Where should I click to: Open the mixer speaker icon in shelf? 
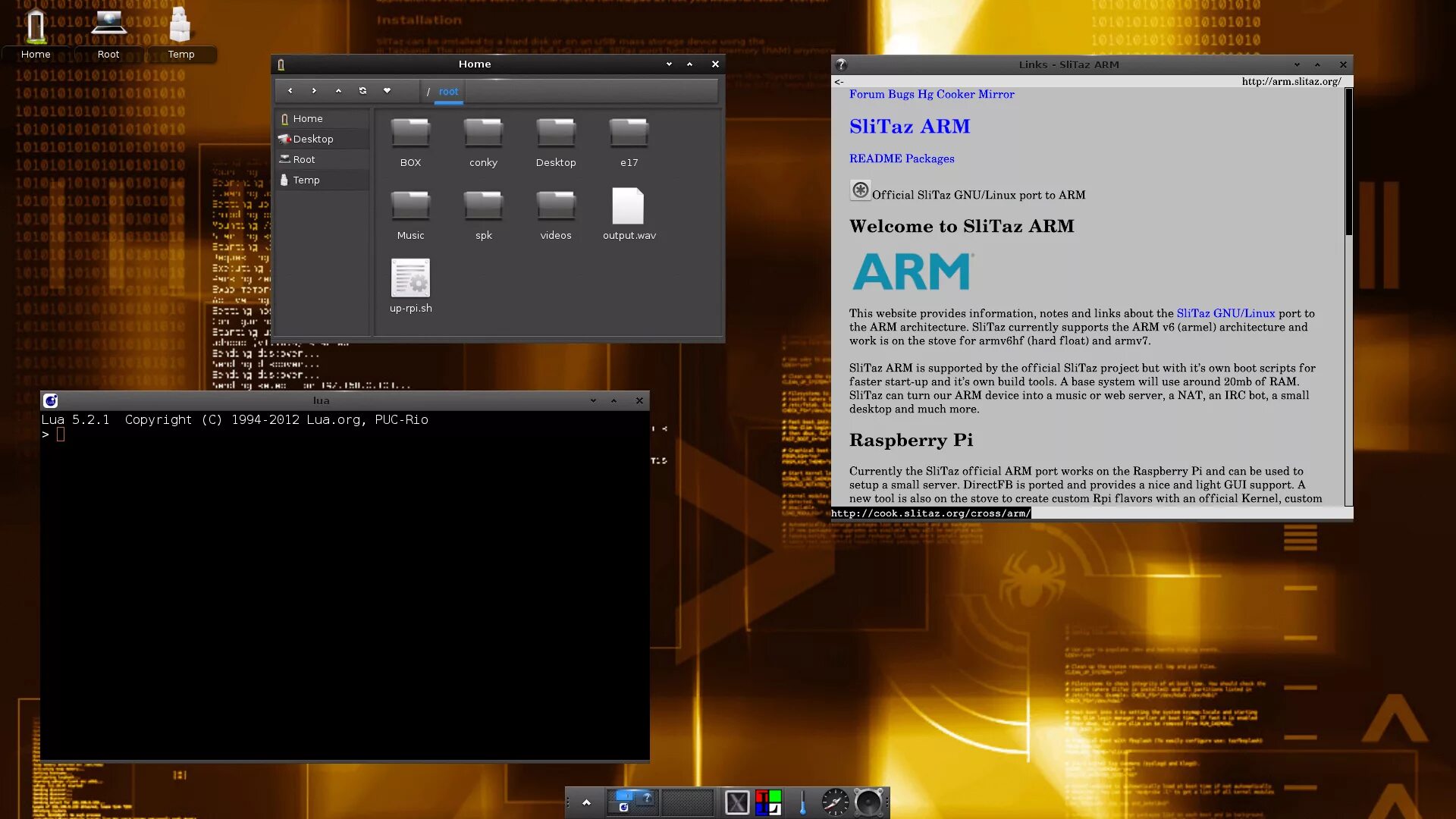pos(868,802)
